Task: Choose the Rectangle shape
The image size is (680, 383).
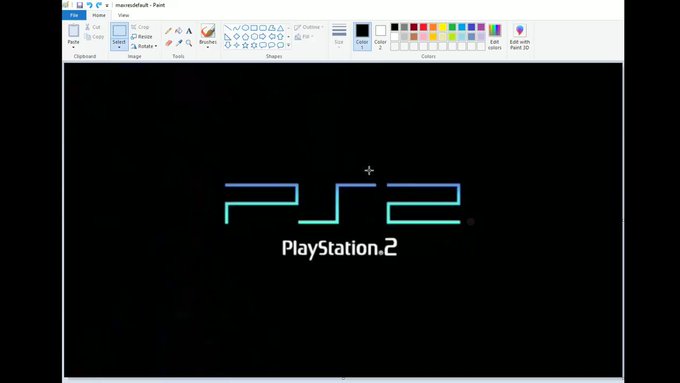Action: pyautogui.click(x=254, y=28)
